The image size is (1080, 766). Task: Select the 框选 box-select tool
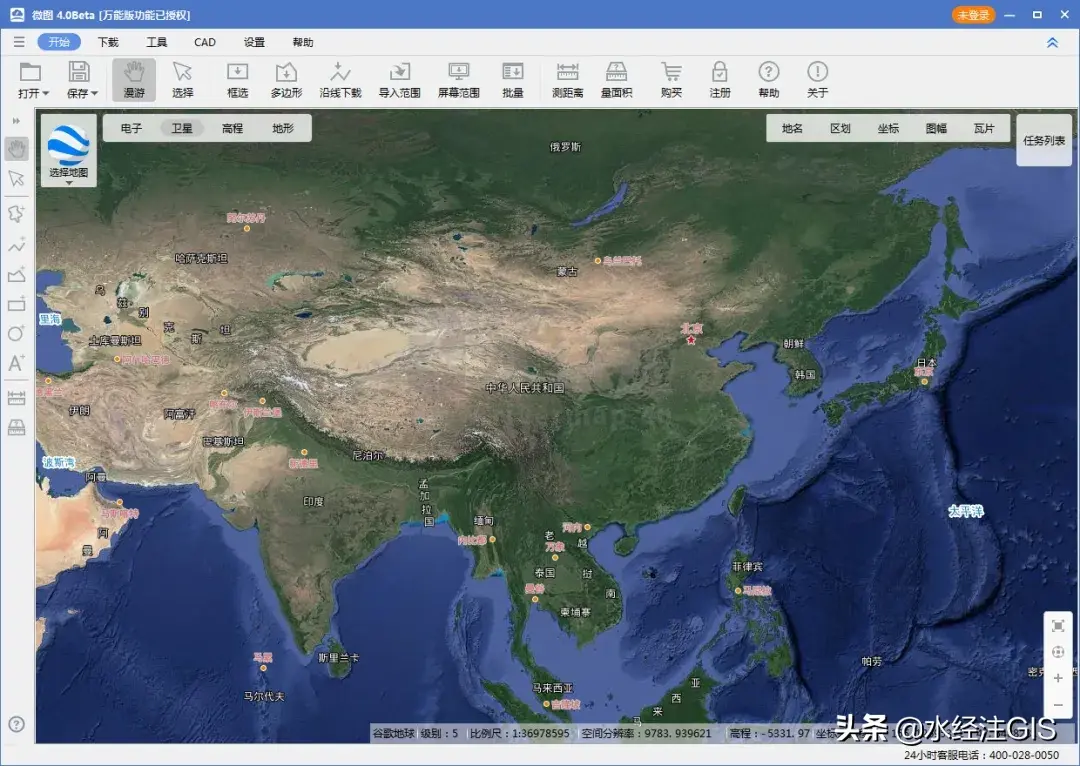237,79
